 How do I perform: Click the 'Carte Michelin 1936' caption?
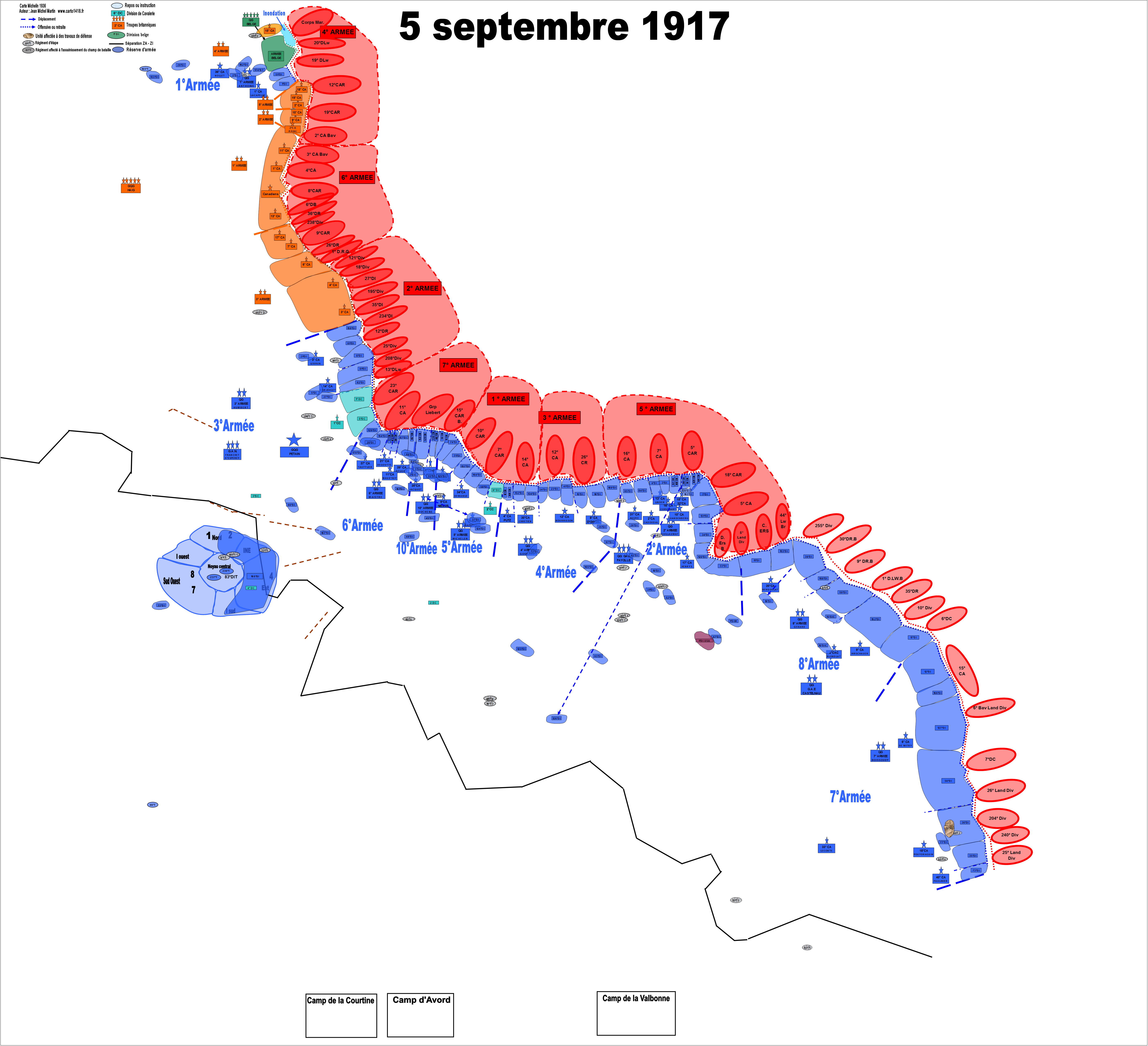click(33, 6)
